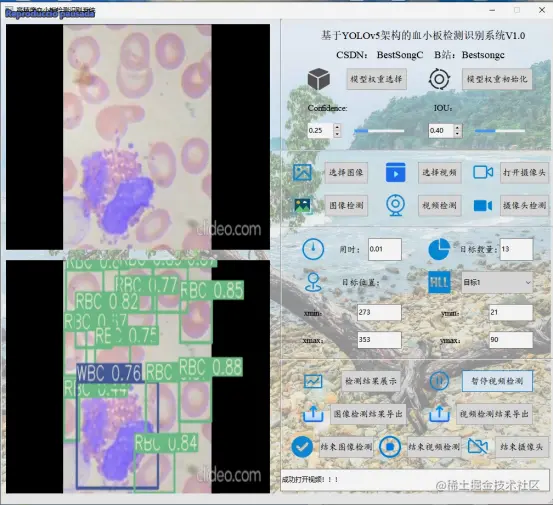Click the 模型权重选择 button
The image size is (554, 506).
point(376,79)
